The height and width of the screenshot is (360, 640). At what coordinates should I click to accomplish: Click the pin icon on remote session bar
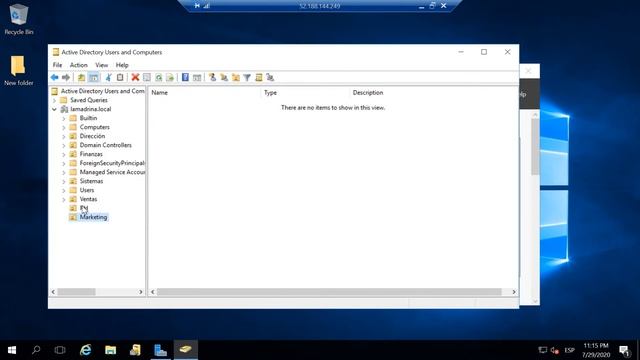197,6
